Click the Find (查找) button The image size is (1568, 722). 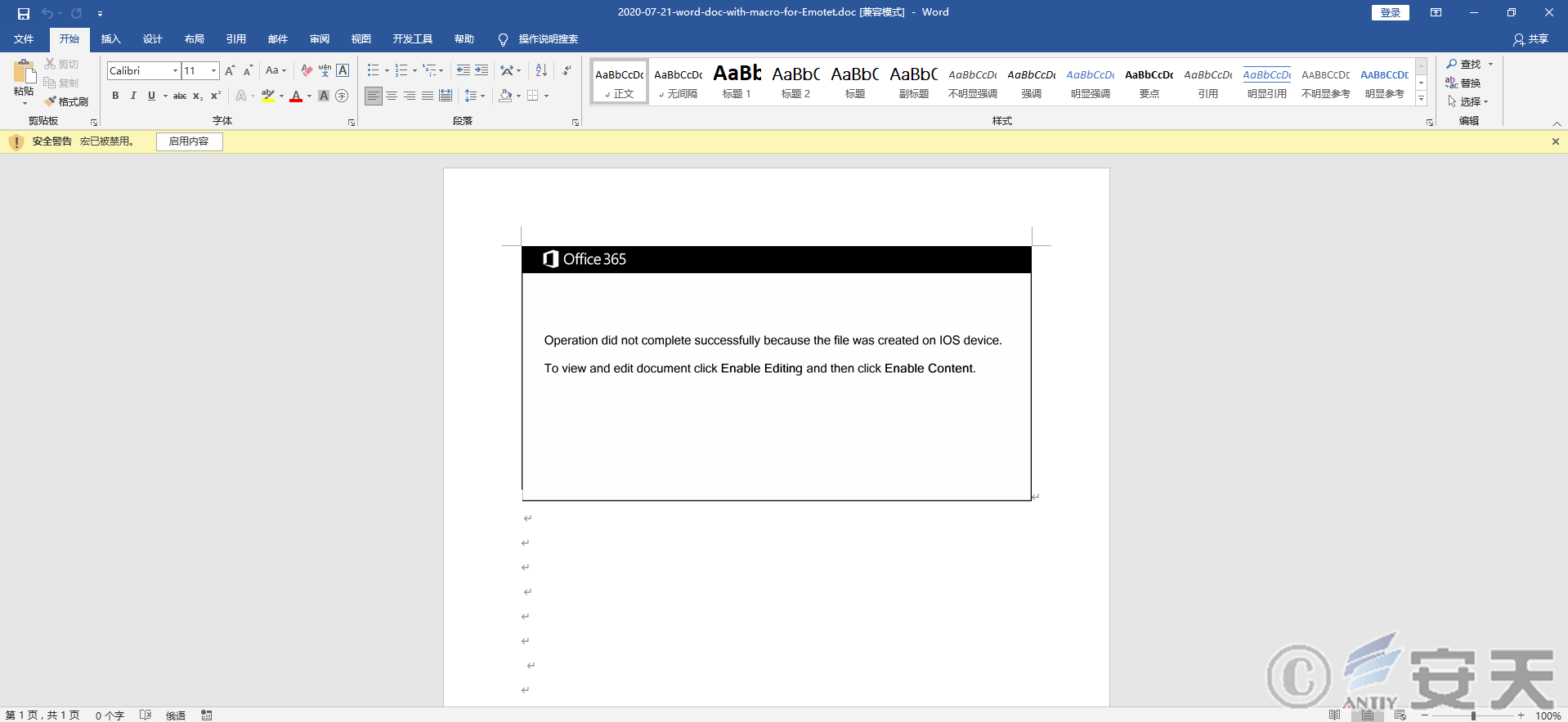pos(1463,64)
